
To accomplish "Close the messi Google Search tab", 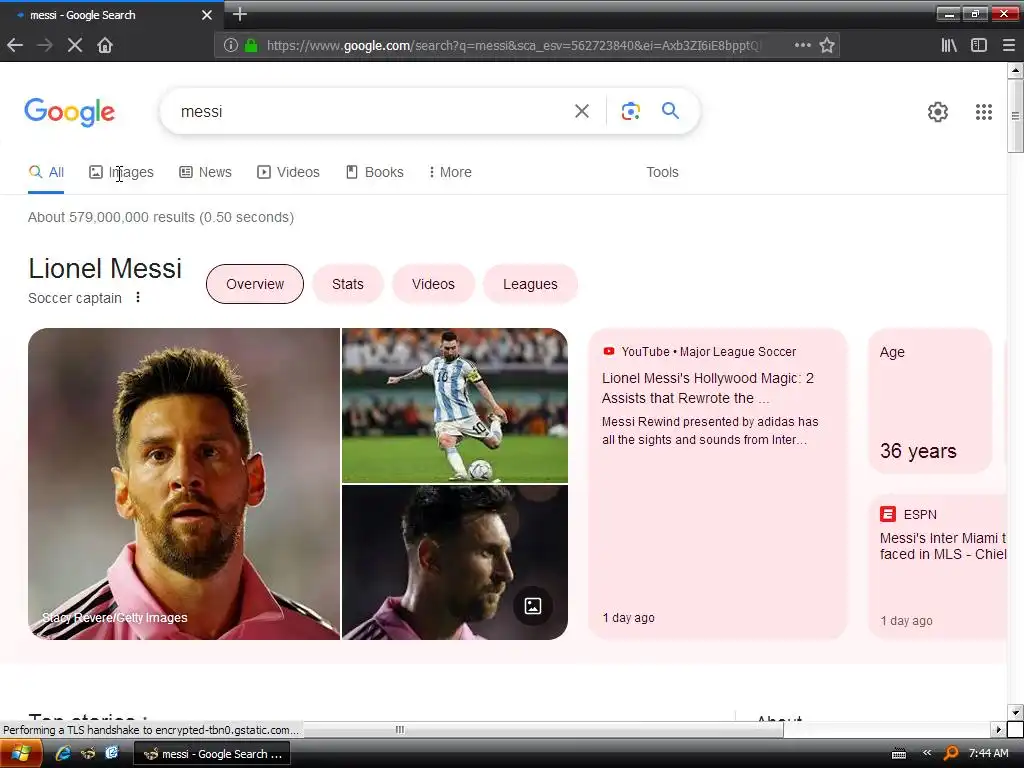I will pos(206,14).
